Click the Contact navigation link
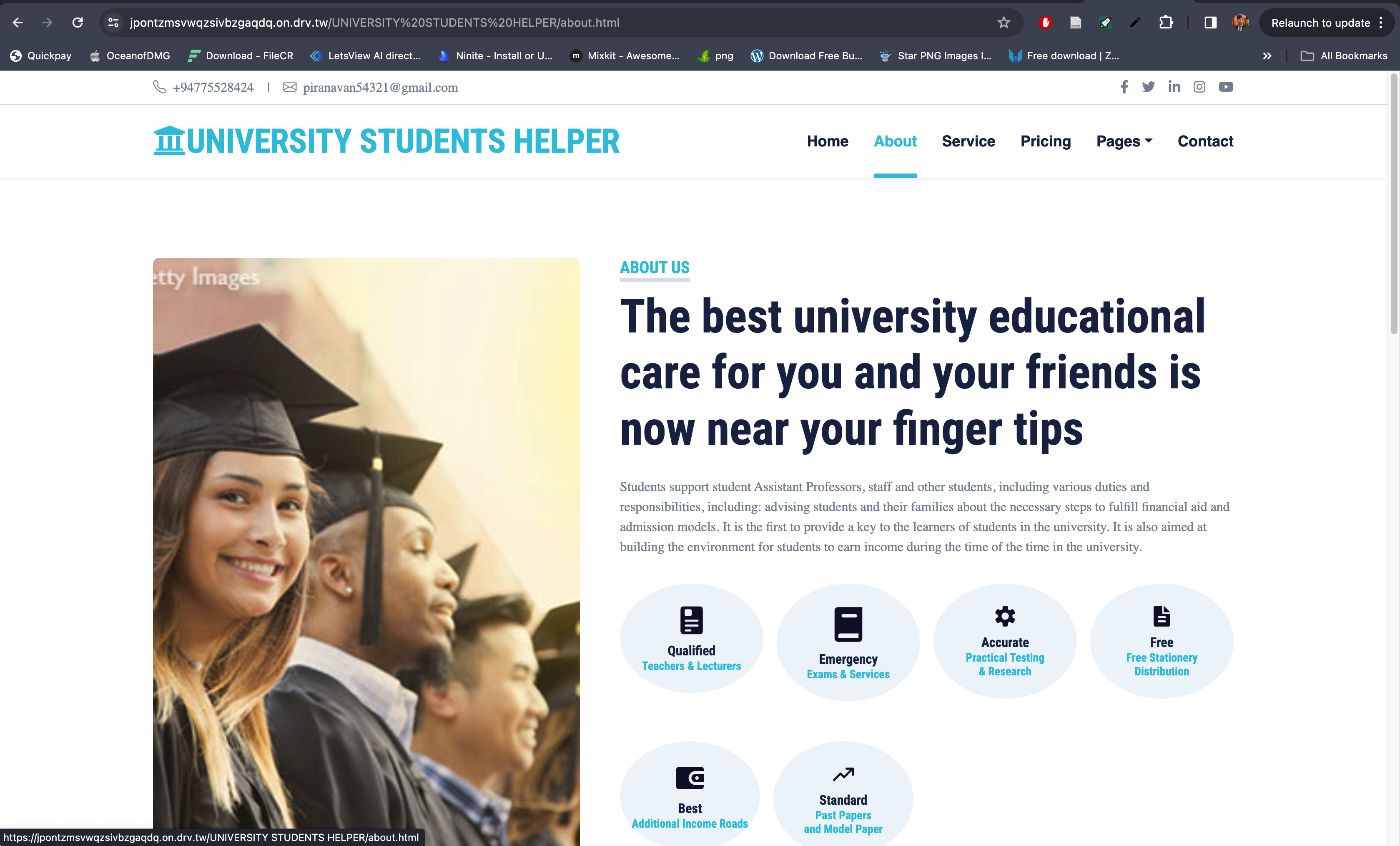1400x846 pixels. tap(1204, 141)
